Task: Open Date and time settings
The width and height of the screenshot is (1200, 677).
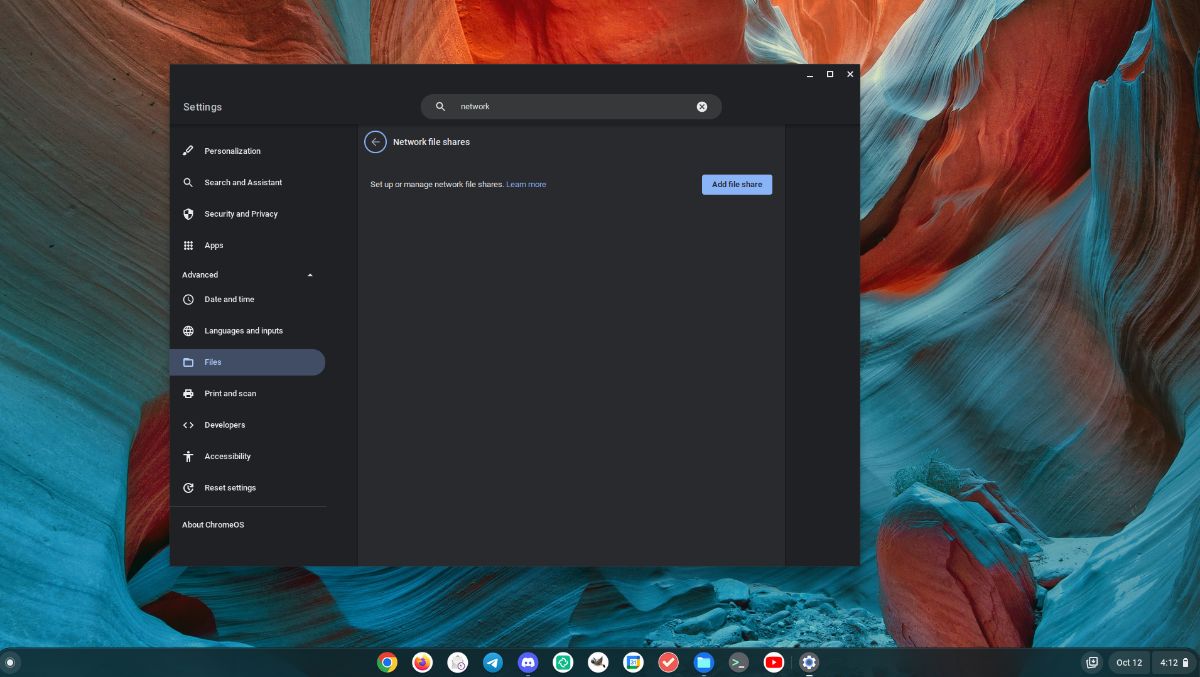Action: tap(229, 299)
